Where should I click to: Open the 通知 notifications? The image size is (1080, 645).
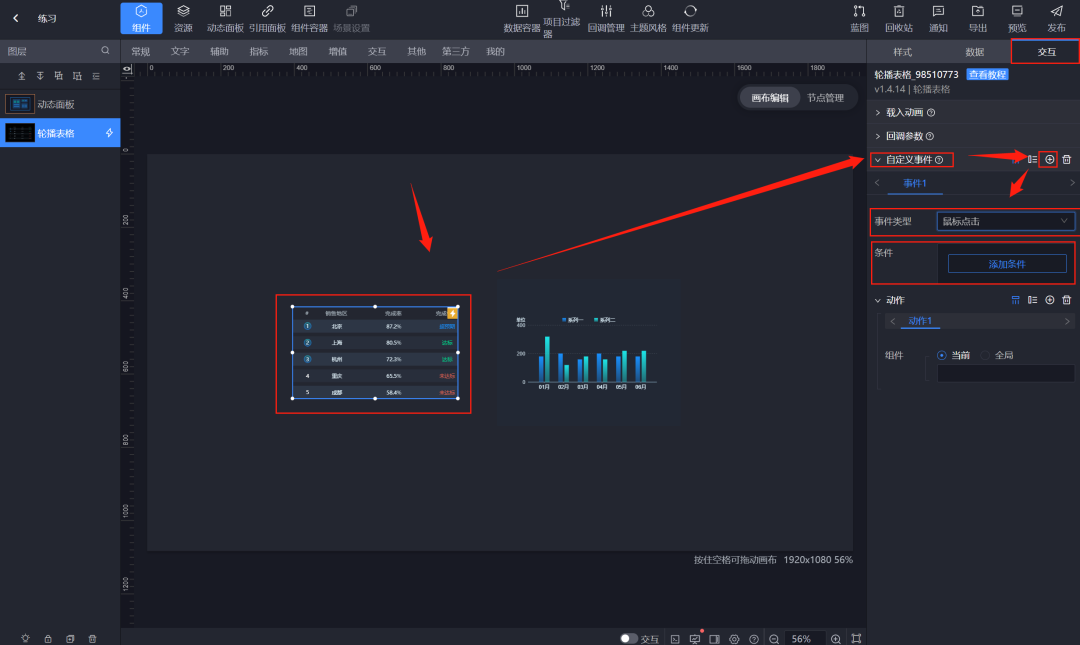pyautogui.click(x=938, y=19)
